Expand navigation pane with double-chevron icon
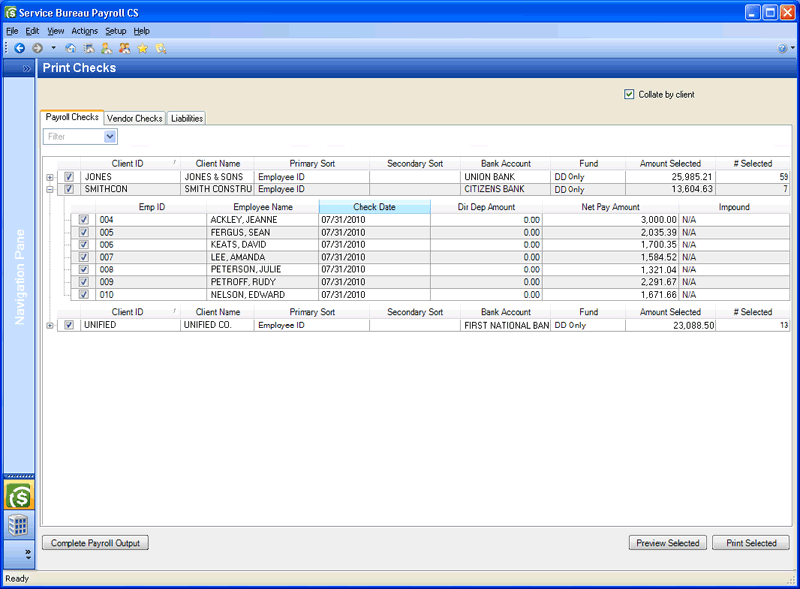The width and height of the screenshot is (800, 589). pyautogui.click(x=27, y=68)
